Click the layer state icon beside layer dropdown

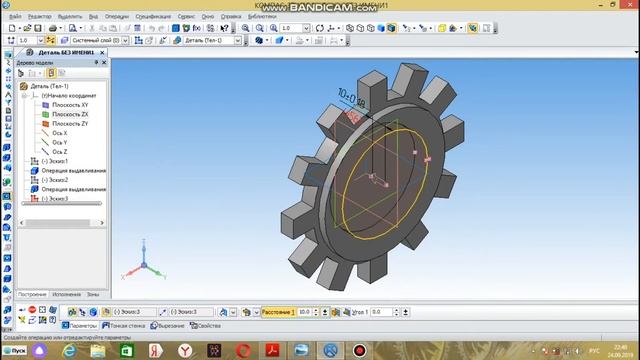64,40
